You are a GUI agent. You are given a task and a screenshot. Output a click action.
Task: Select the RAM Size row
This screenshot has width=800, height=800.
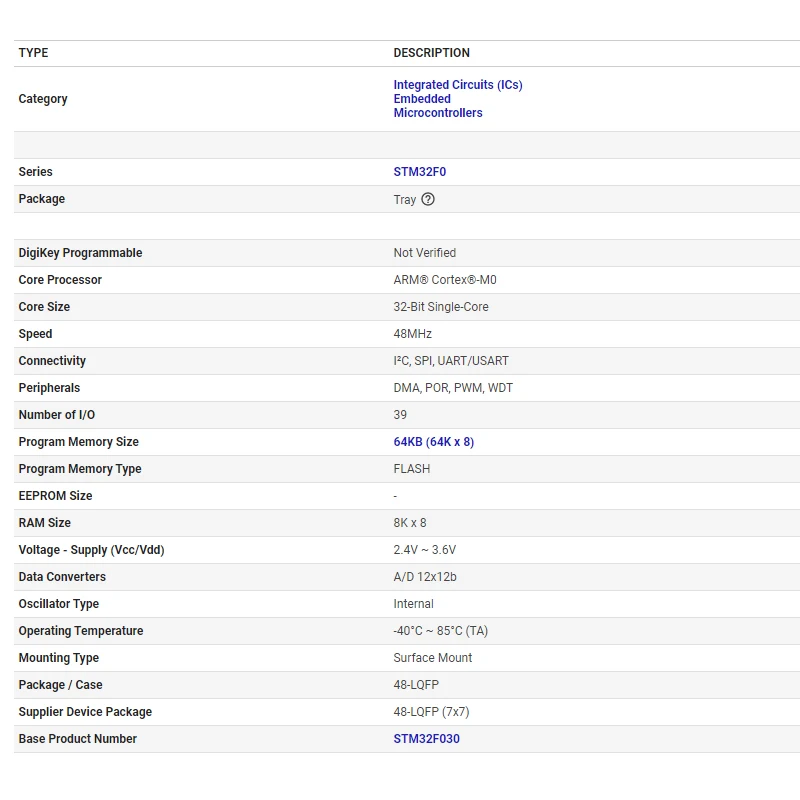click(x=45, y=522)
